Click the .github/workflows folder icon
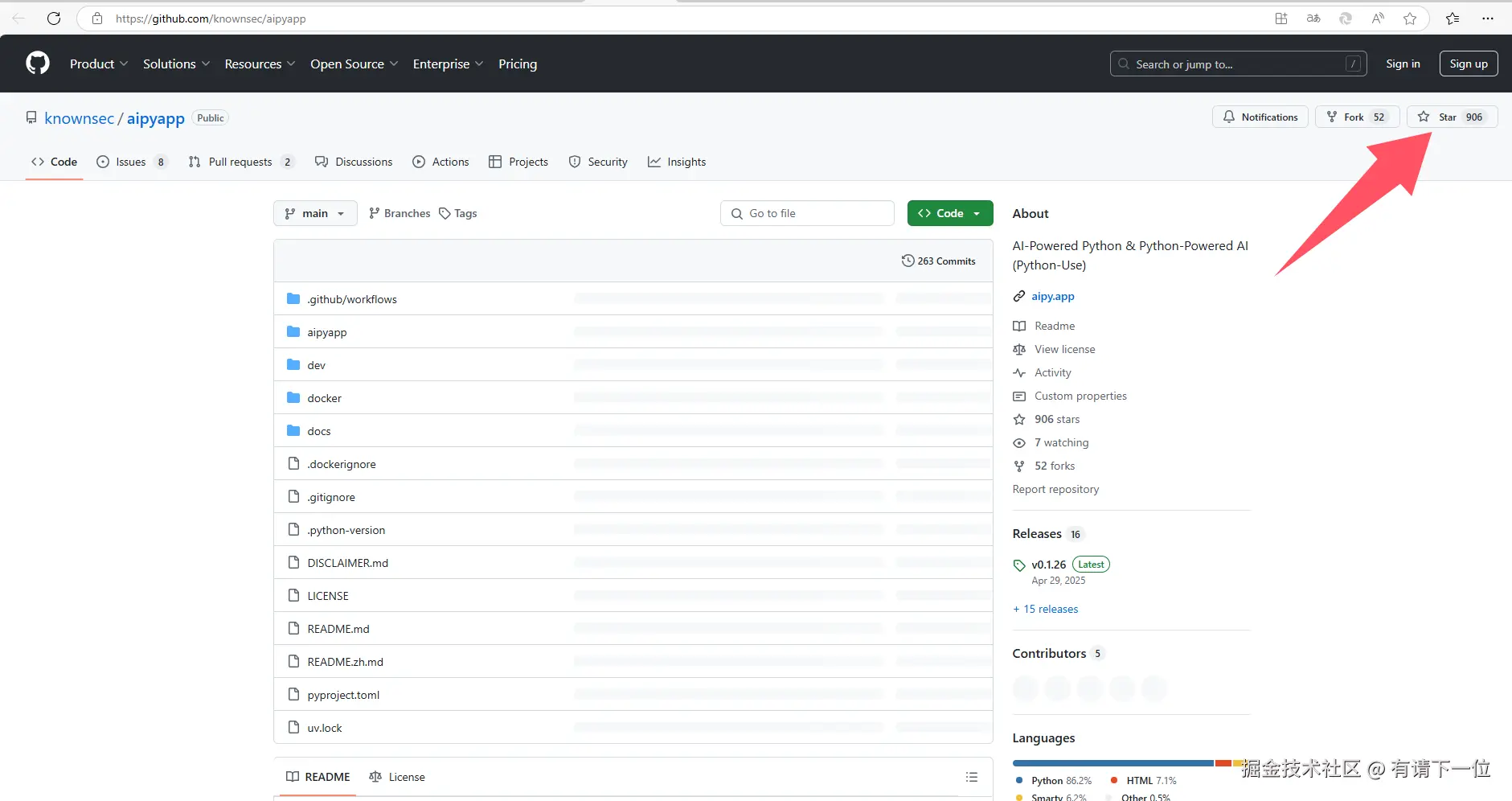 click(x=293, y=299)
